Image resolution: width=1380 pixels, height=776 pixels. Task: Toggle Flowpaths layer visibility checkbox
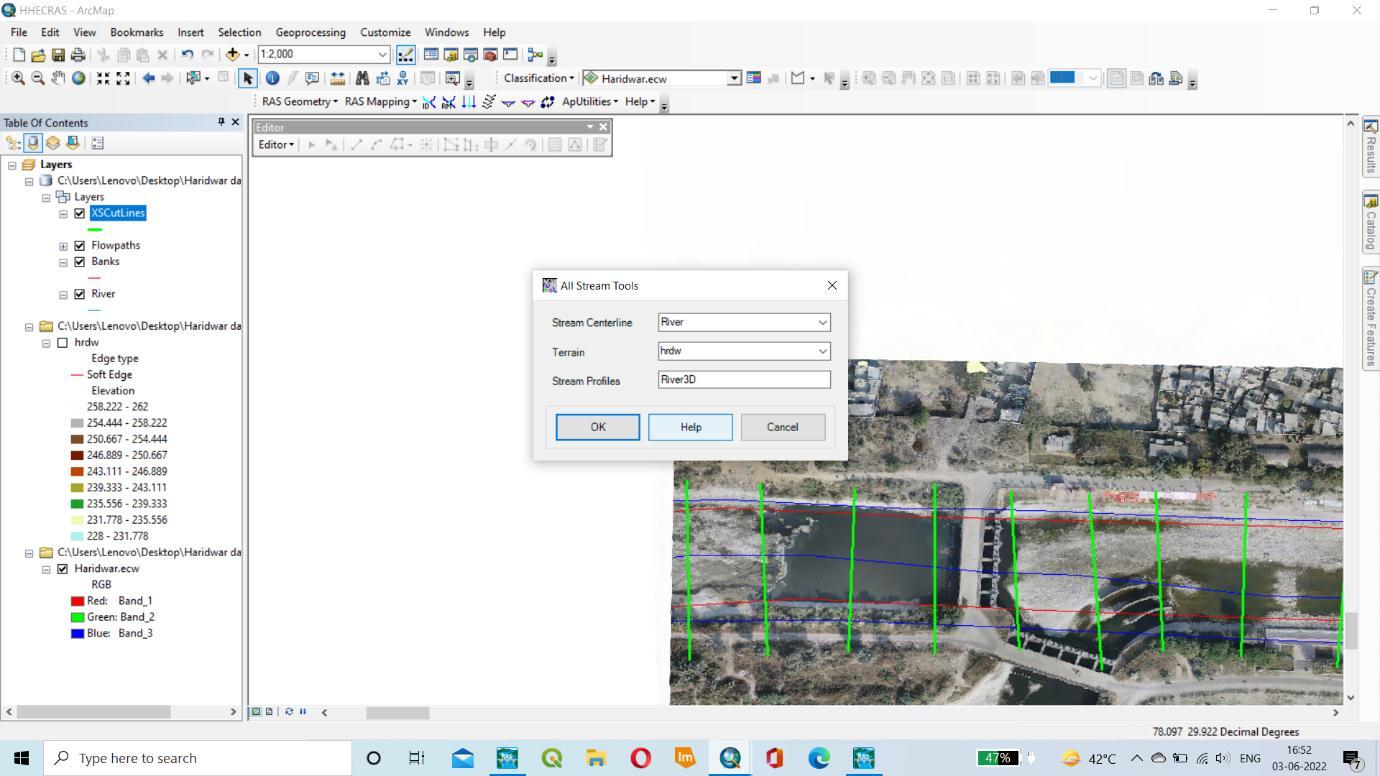tap(80, 245)
